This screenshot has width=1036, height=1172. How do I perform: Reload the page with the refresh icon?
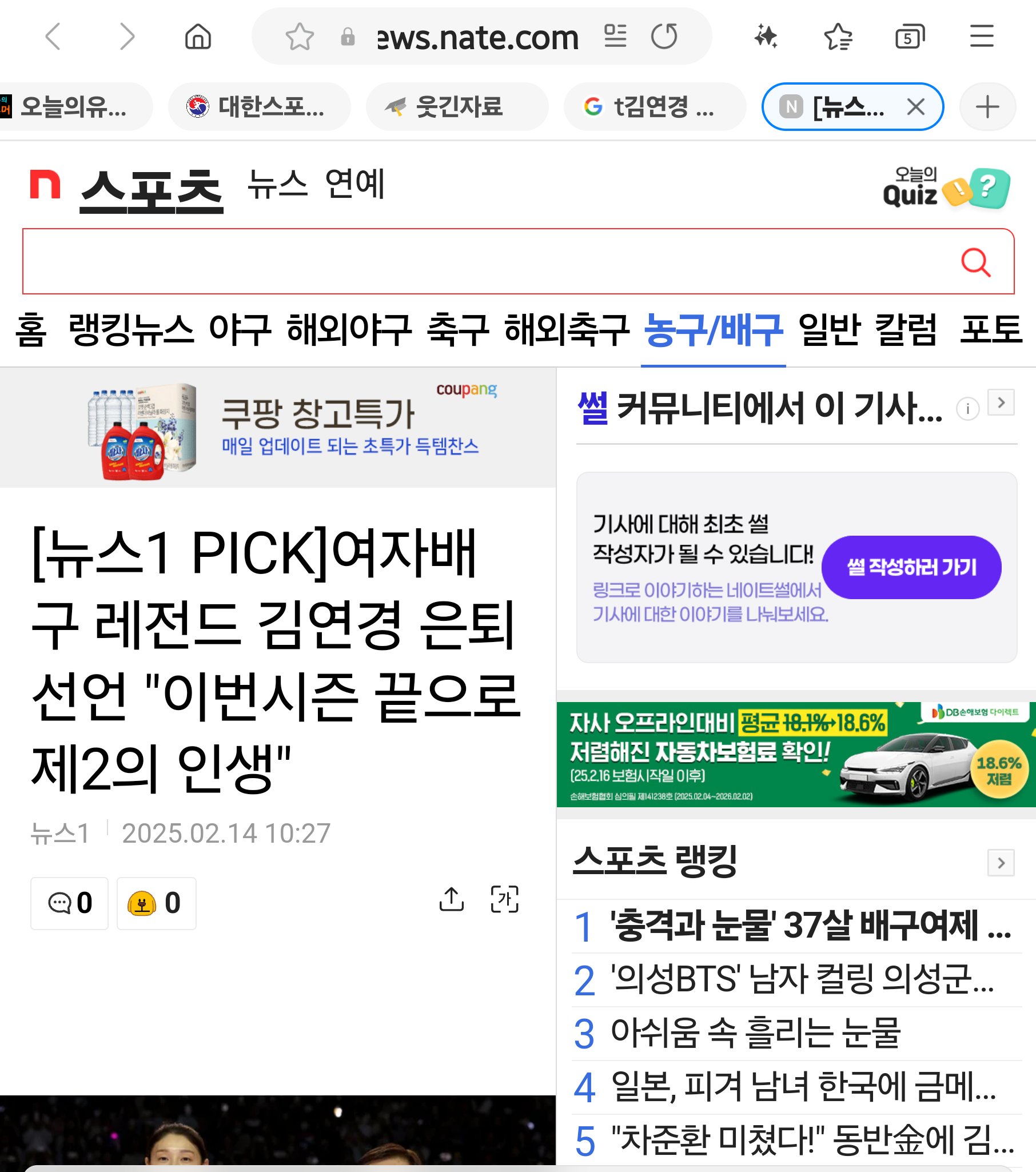(664, 36)
